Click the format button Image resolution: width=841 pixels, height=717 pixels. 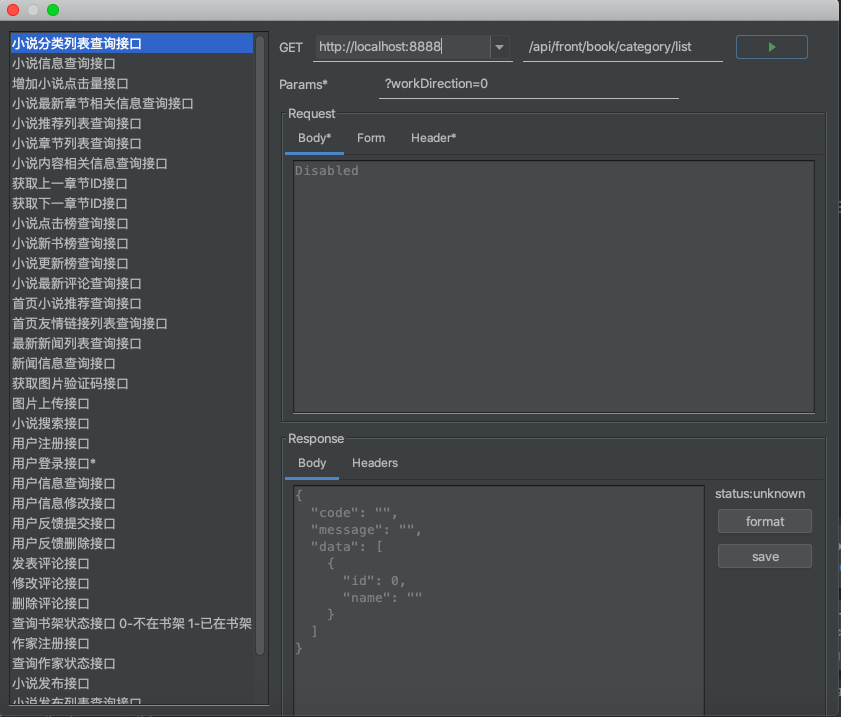(765, 521)
